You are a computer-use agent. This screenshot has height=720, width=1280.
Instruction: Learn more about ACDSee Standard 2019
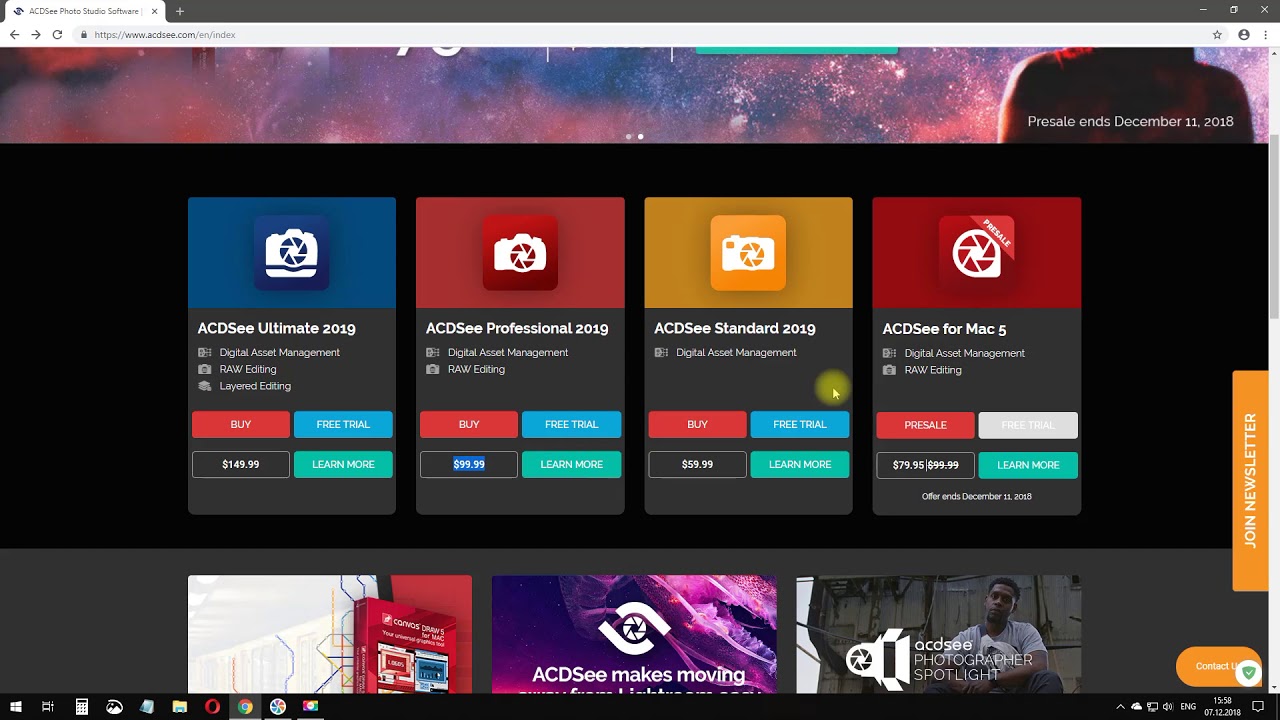click(799, 464)
